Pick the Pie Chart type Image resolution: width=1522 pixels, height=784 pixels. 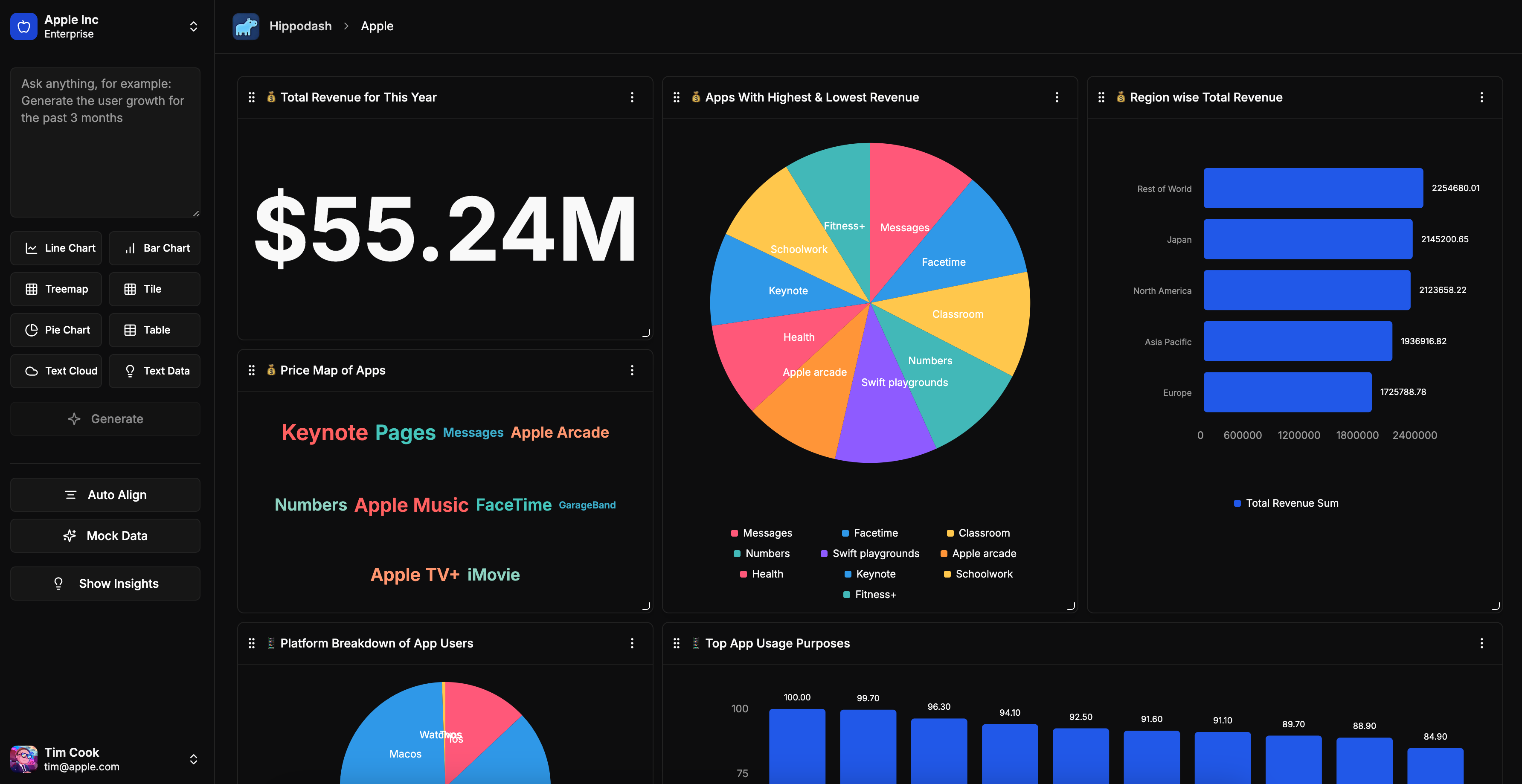point(56,330)
